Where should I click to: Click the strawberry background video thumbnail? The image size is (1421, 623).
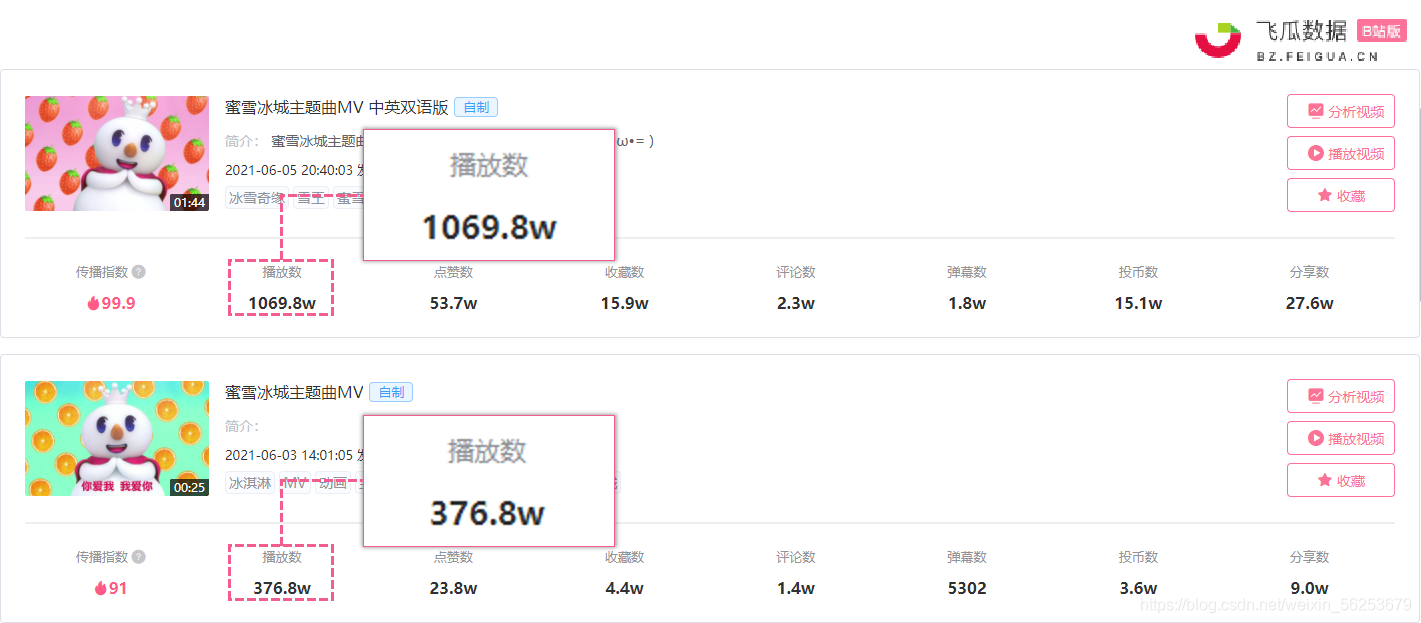pyautogui.click(x=117, y=153)
